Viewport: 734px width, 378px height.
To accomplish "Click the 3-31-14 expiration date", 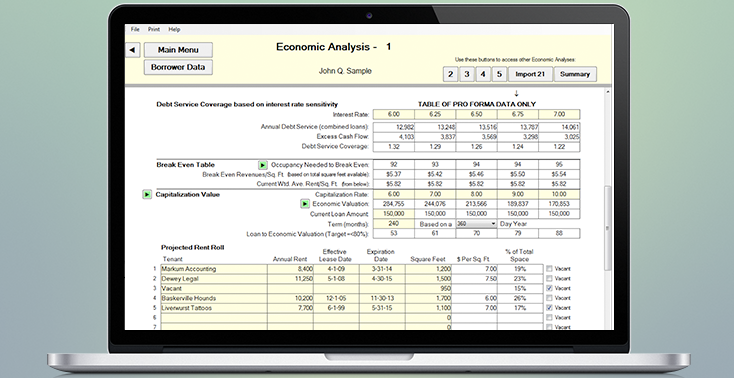I will pyautogui.click(x=382, y=269).
